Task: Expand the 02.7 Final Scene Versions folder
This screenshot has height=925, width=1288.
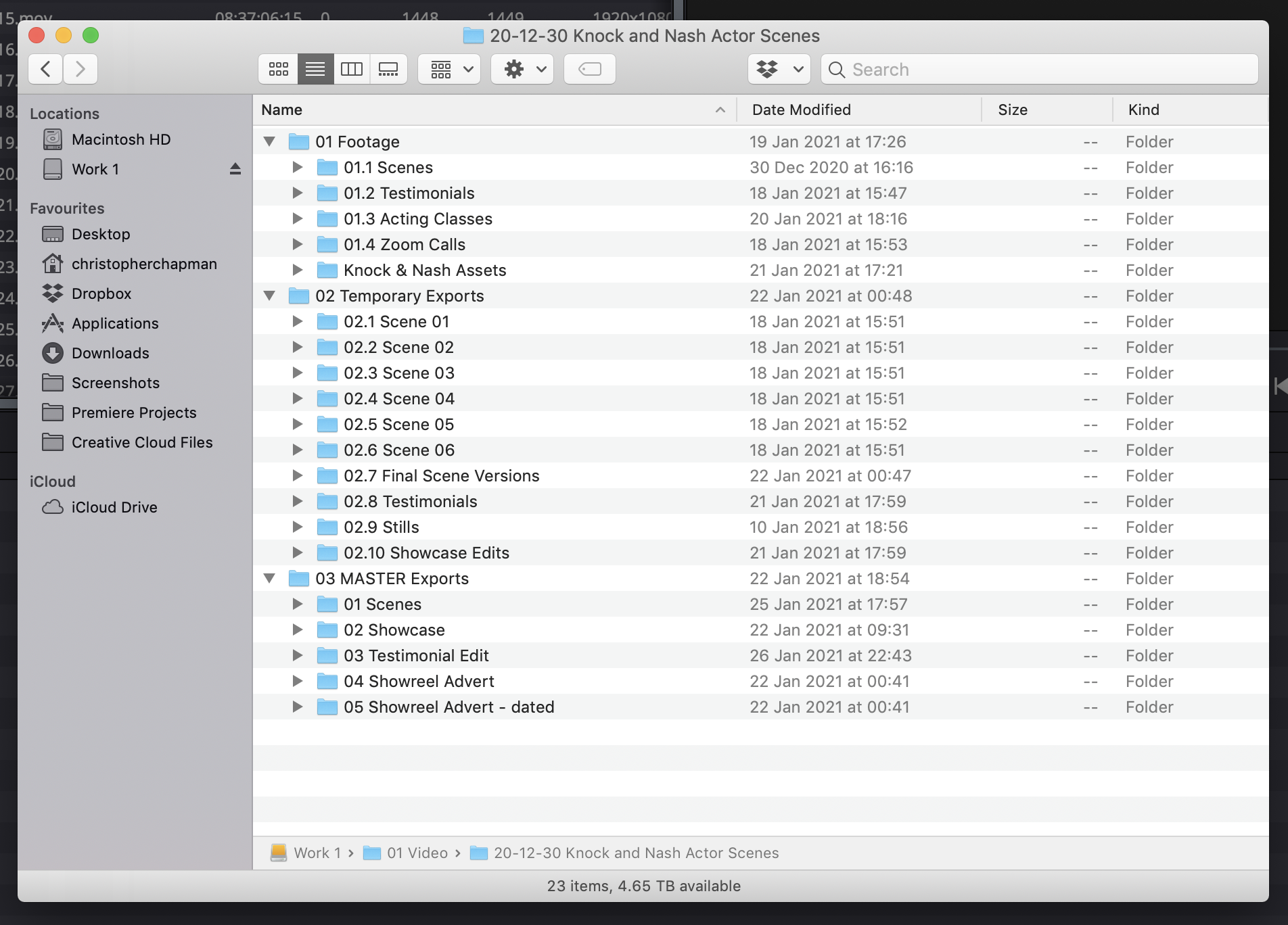Action: click(x=297, y=476)
